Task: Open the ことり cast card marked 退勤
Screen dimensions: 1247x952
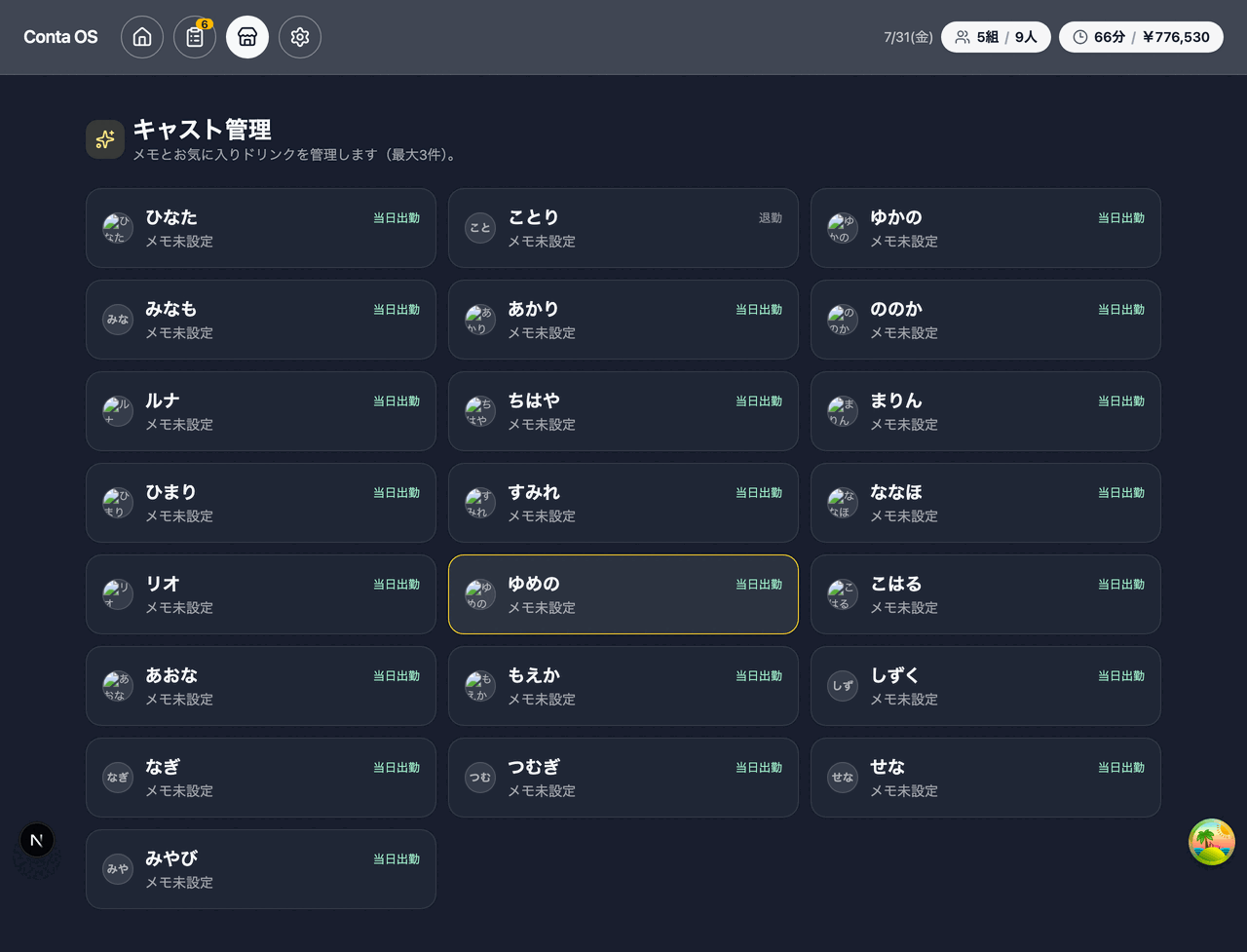Action: click(623, 228)
